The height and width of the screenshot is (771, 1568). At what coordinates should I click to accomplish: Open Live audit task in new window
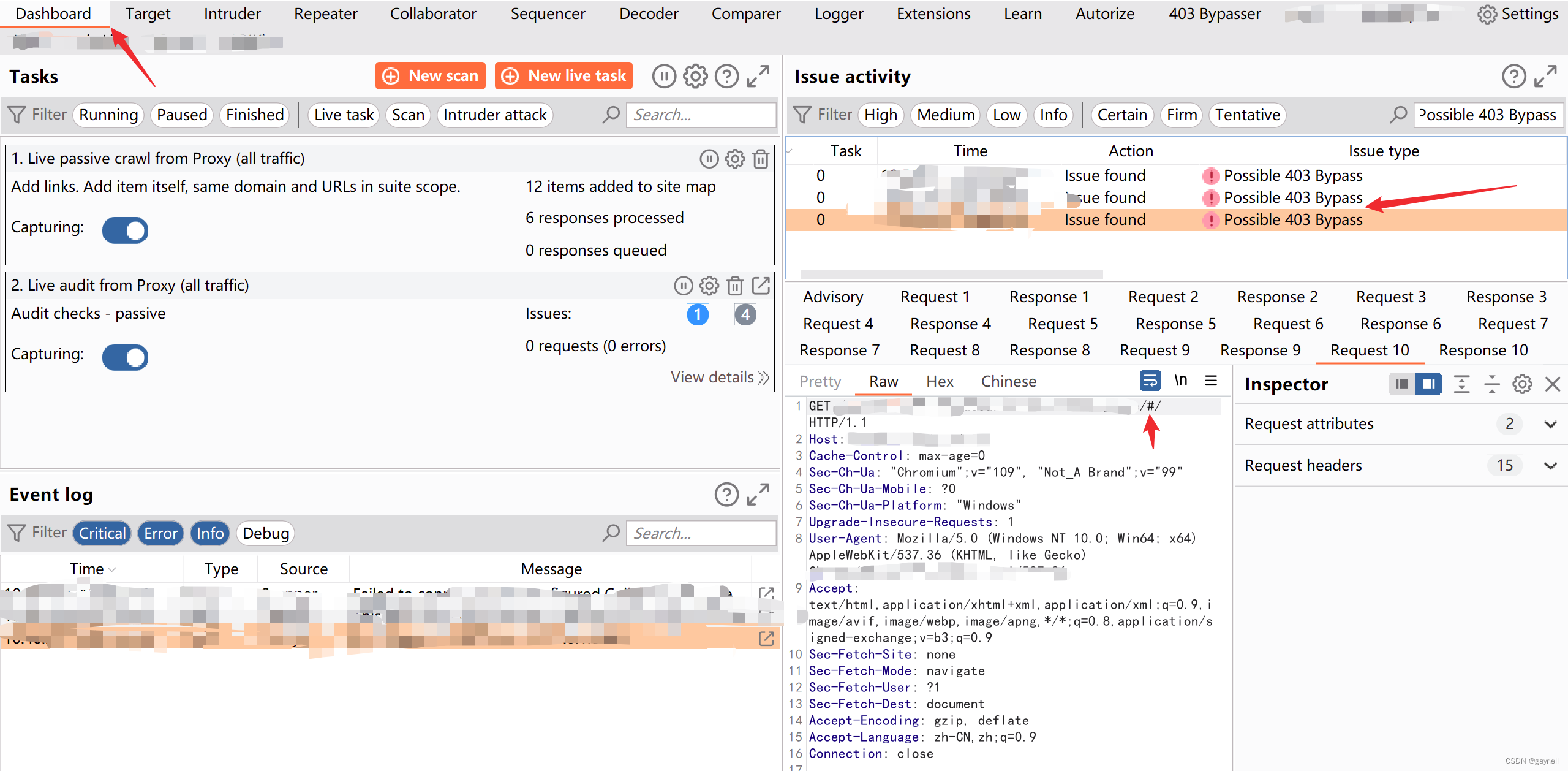tap(761, 286)
